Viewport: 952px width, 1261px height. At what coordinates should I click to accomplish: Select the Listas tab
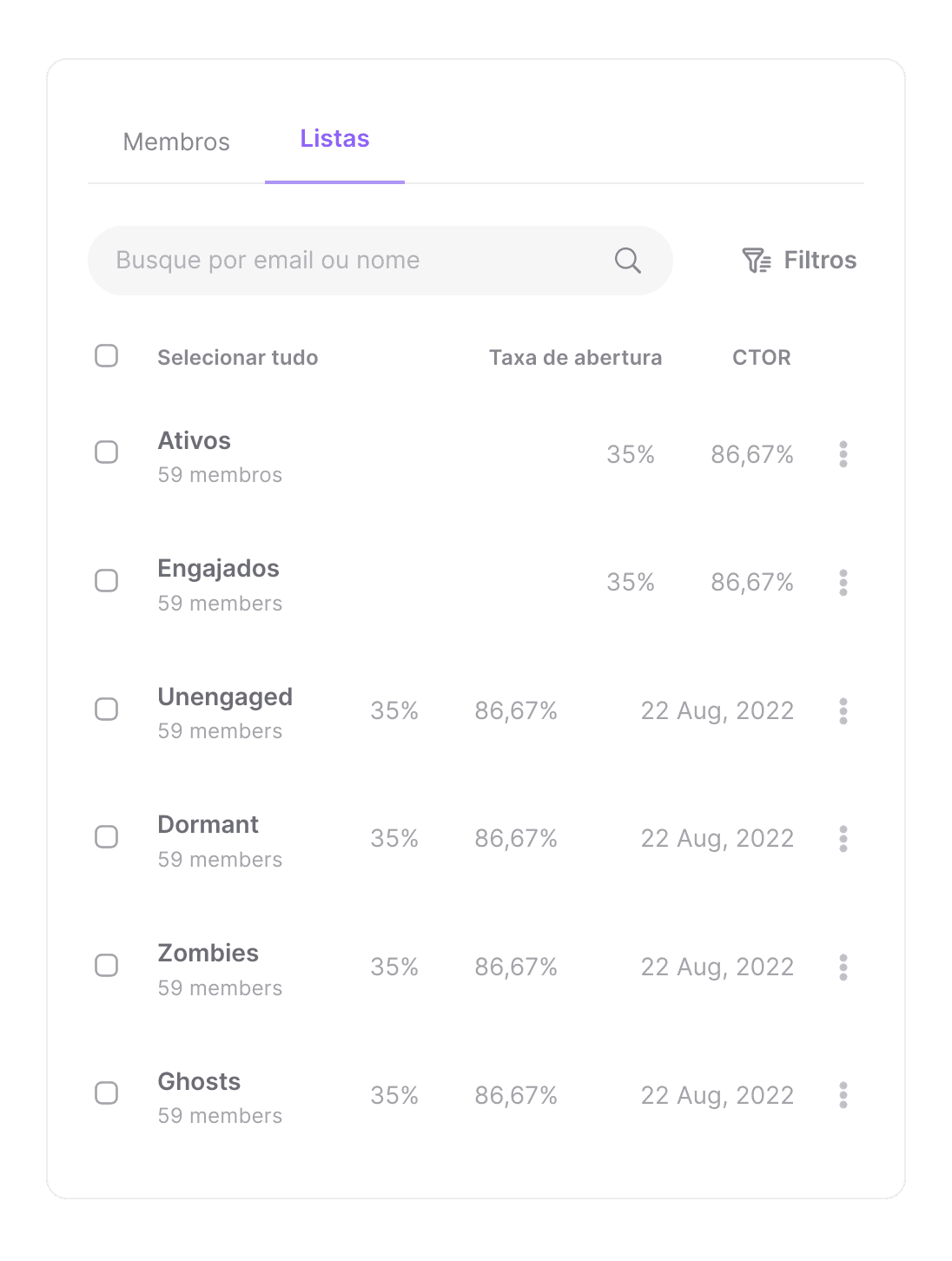[334, 139]
